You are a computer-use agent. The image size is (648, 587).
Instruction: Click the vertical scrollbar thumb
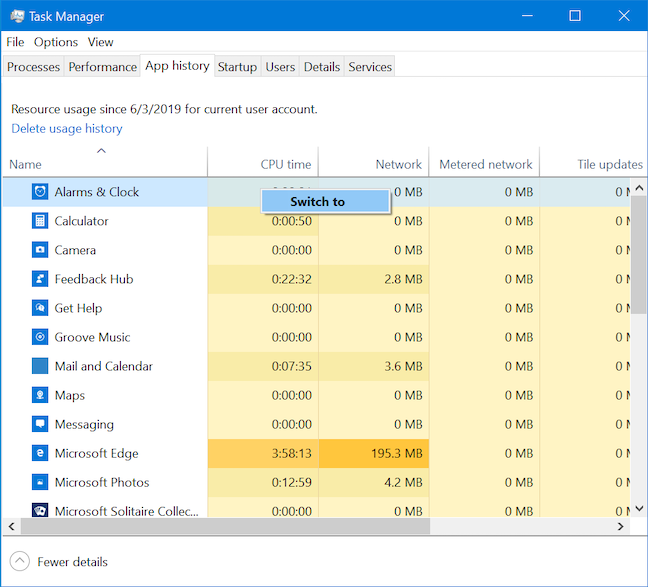coord(639,255)
